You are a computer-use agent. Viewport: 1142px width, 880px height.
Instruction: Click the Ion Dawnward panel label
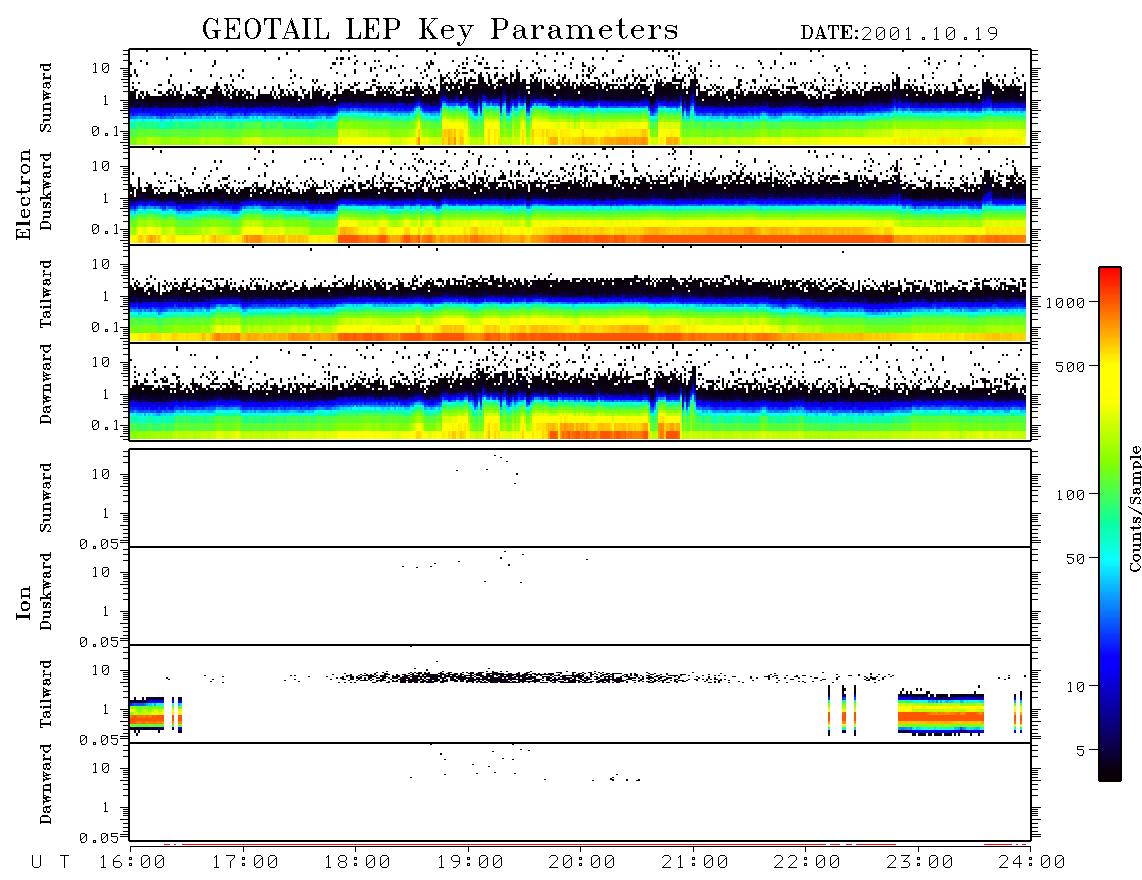click(x=46, y=784)
